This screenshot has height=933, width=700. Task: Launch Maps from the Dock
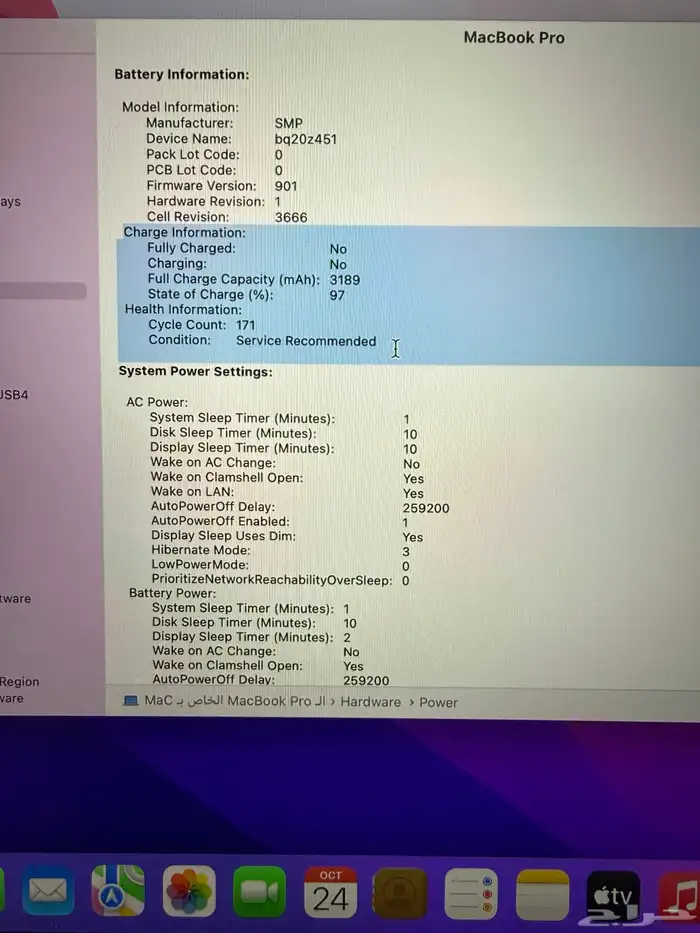(x=118, y=891)
